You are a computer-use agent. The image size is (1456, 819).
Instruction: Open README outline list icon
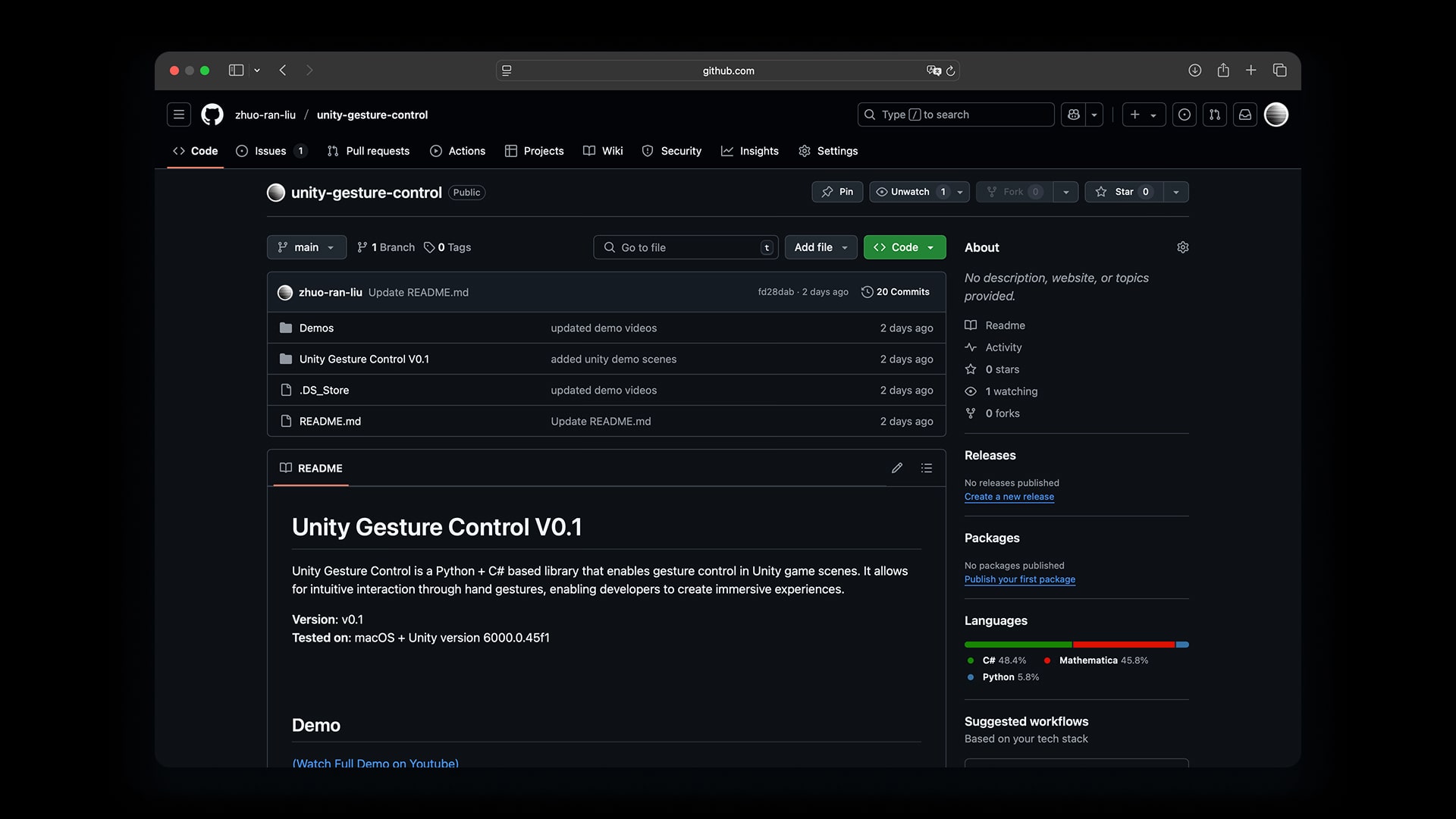click(x=927, y=468)
